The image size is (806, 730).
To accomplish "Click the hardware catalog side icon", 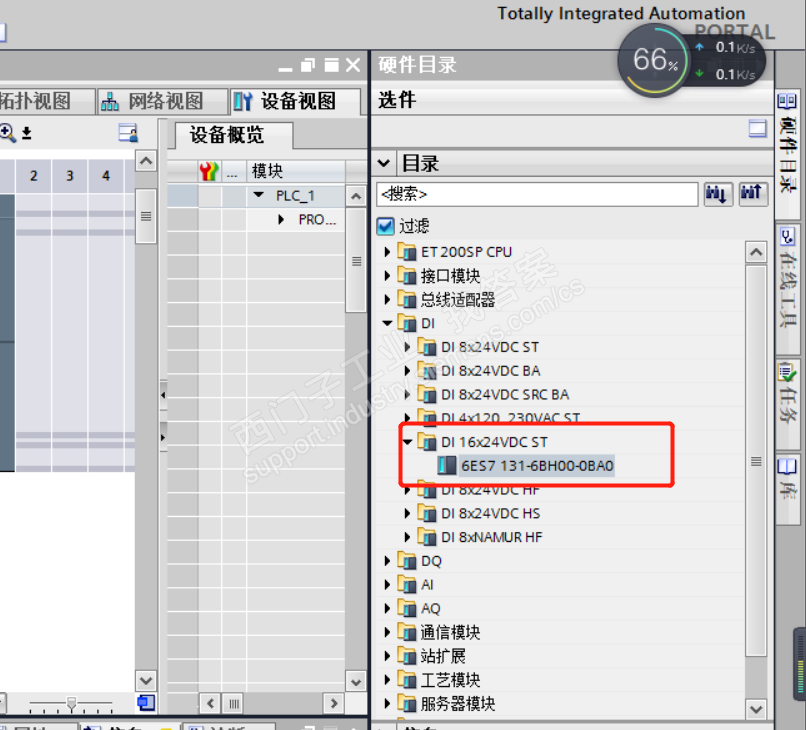I will coord(787,101).
